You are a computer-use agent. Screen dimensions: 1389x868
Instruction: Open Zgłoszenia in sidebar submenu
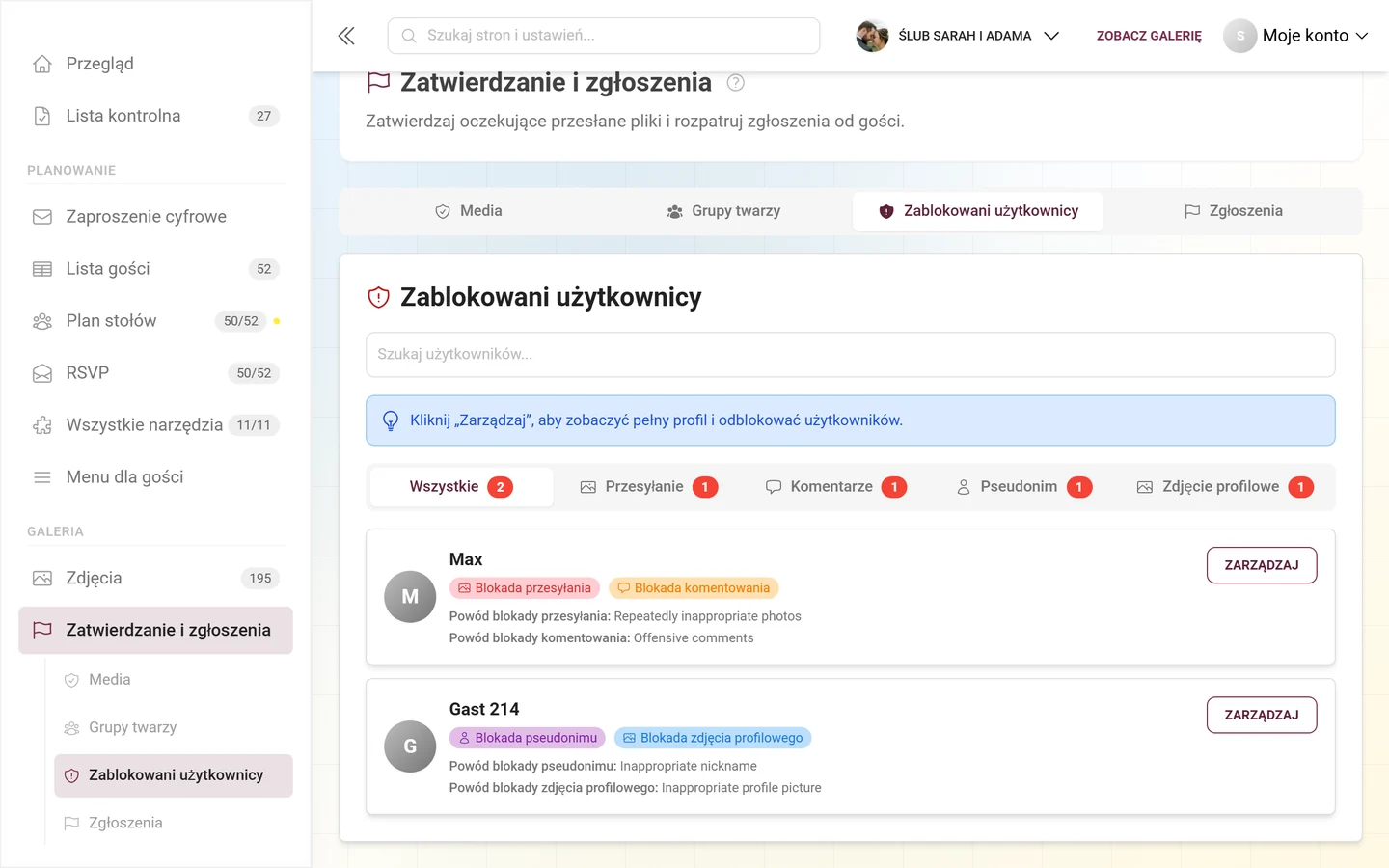click(x=174, y=823)
